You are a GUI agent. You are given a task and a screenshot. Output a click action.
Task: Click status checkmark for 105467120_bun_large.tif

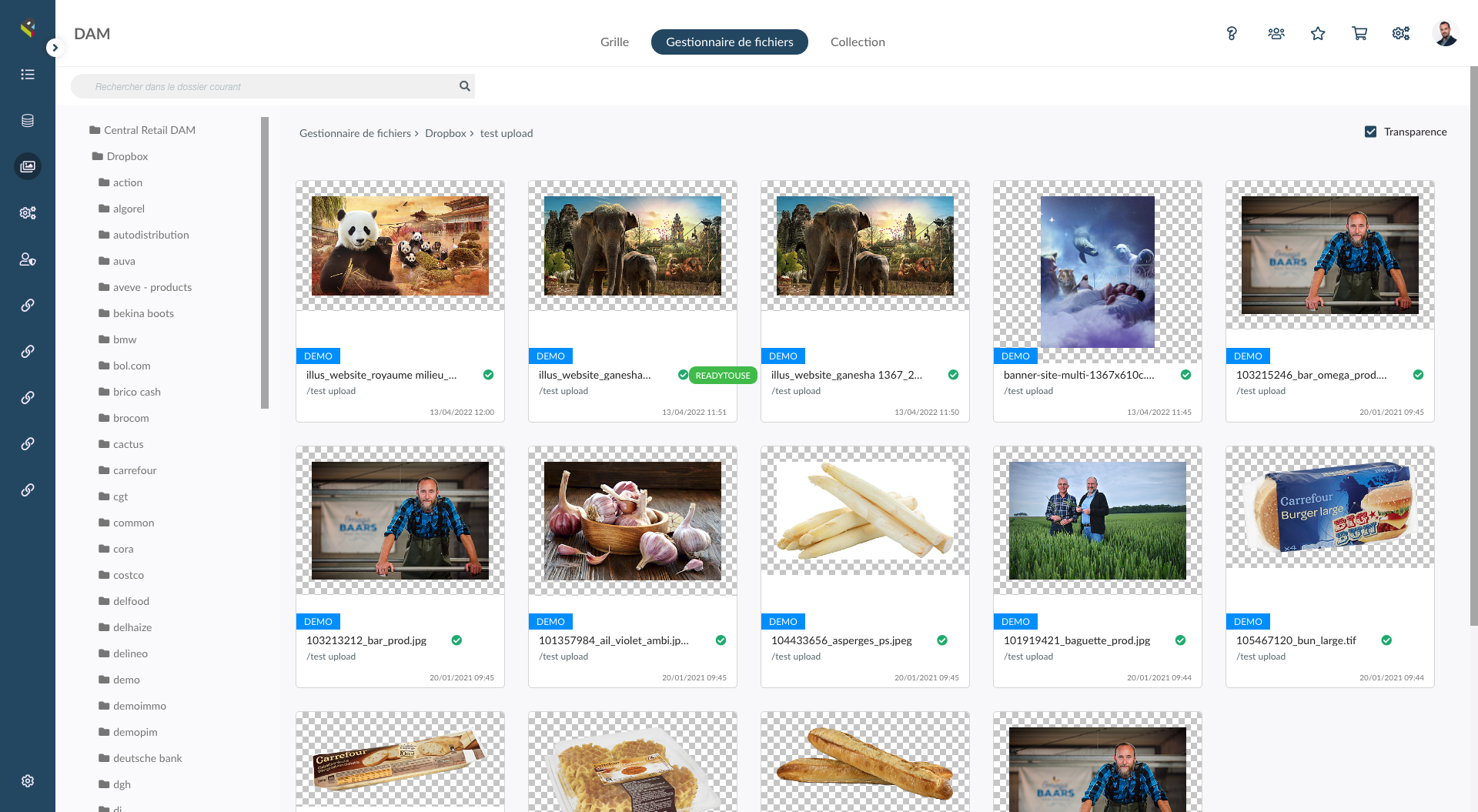tap(1386, 640)
